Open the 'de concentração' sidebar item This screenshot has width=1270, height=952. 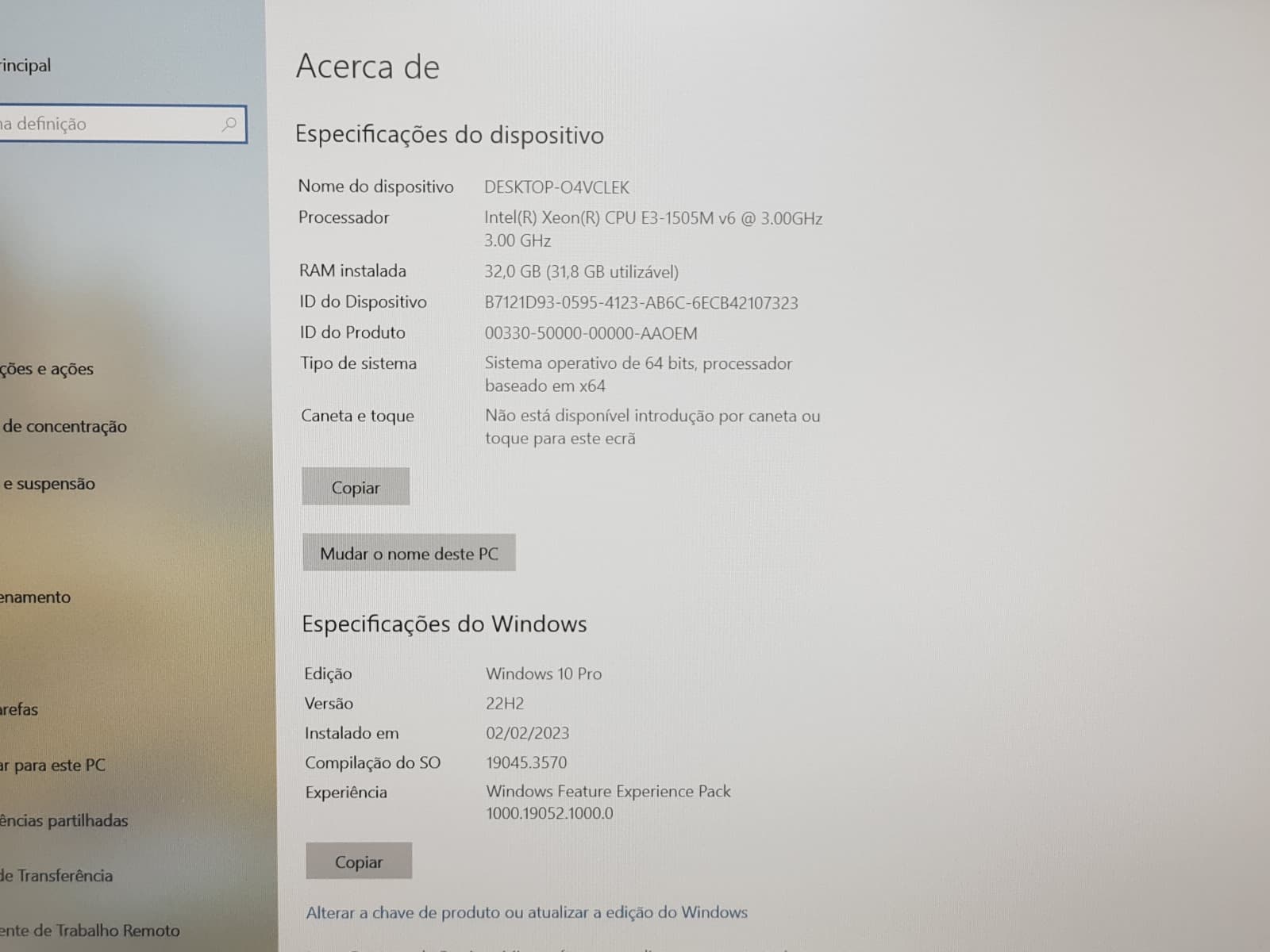pos(63,427)
